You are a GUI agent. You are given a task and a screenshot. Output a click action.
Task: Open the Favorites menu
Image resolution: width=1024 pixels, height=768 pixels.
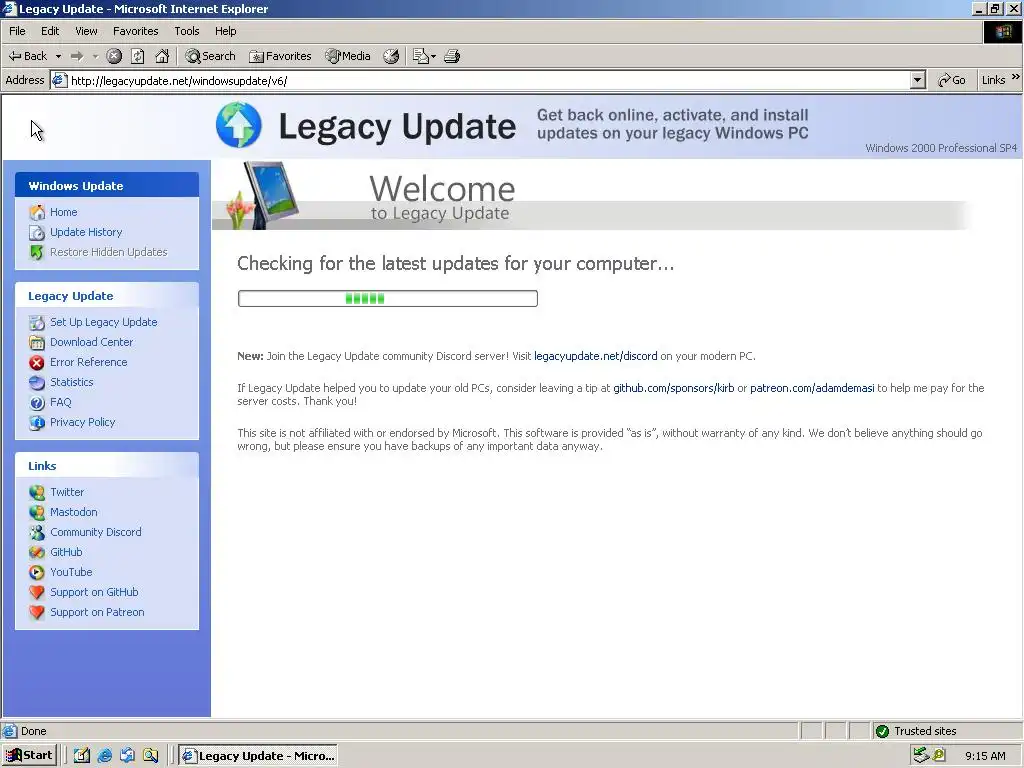pos(135,31)
